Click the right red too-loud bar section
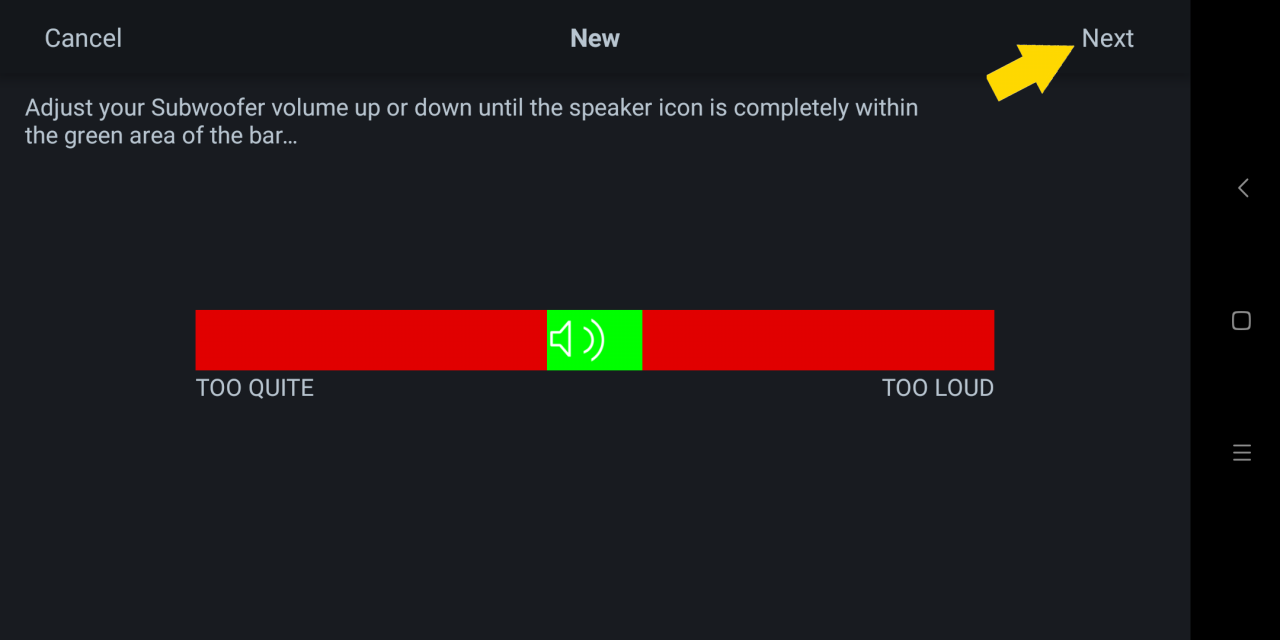 click(818, 340)
